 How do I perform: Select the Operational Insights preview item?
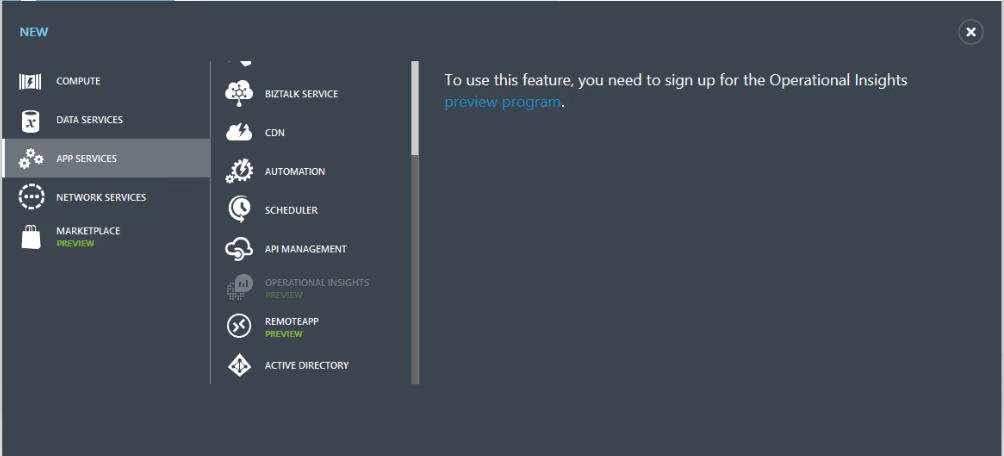(316, 283)
